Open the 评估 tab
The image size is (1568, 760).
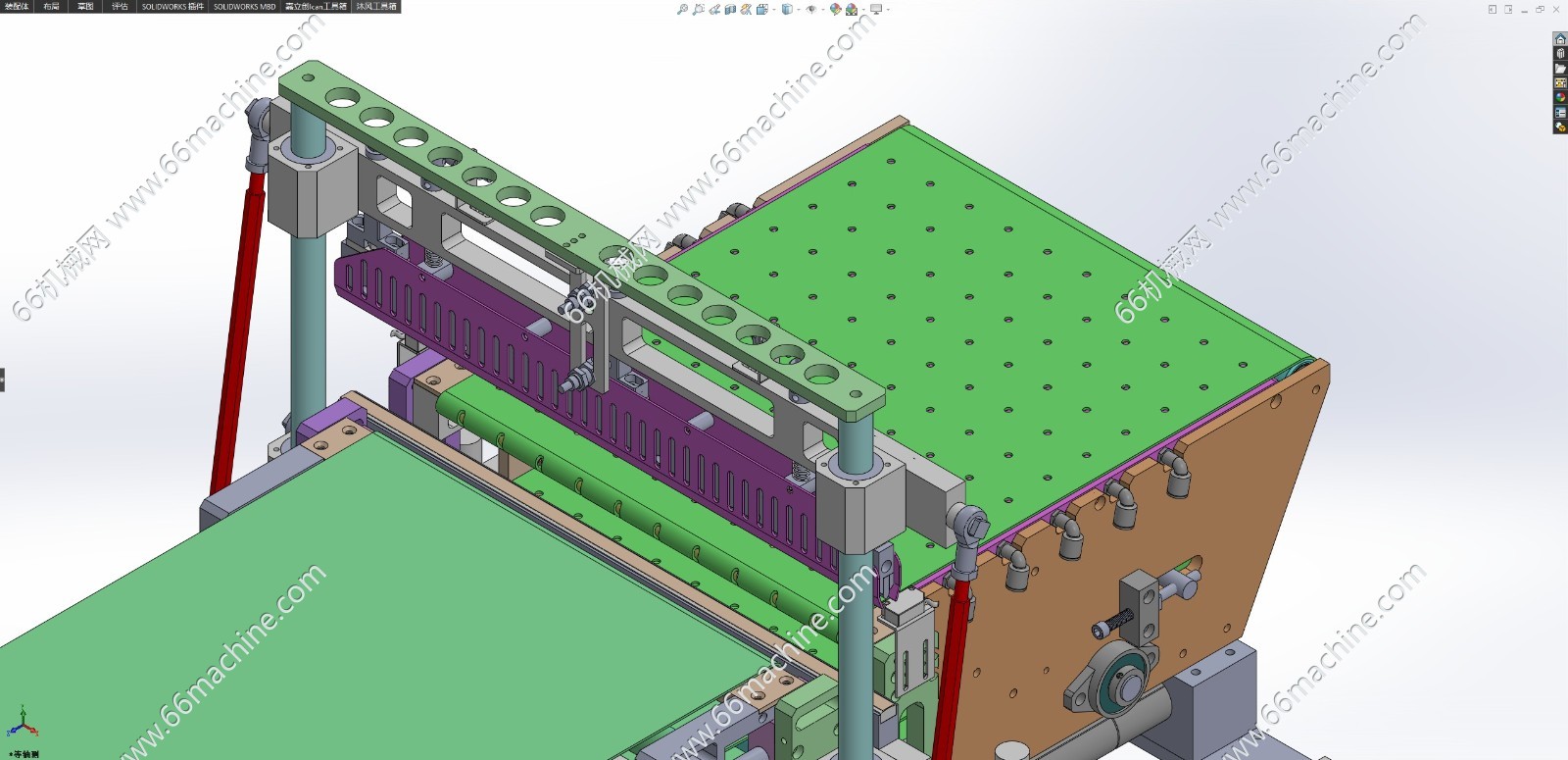120,6
